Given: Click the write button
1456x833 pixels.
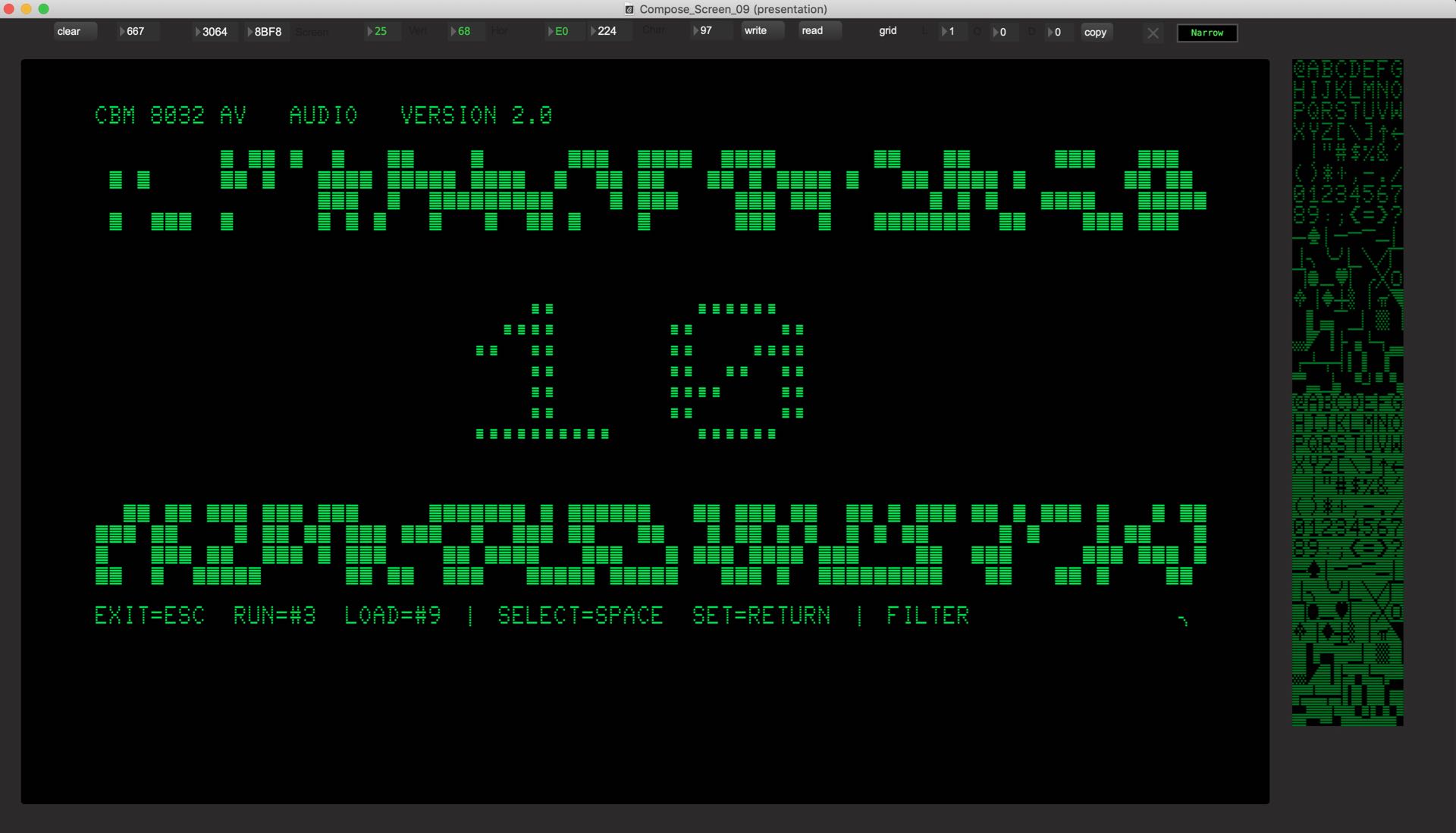Looking at the screenshot, I should pos(761,30).
